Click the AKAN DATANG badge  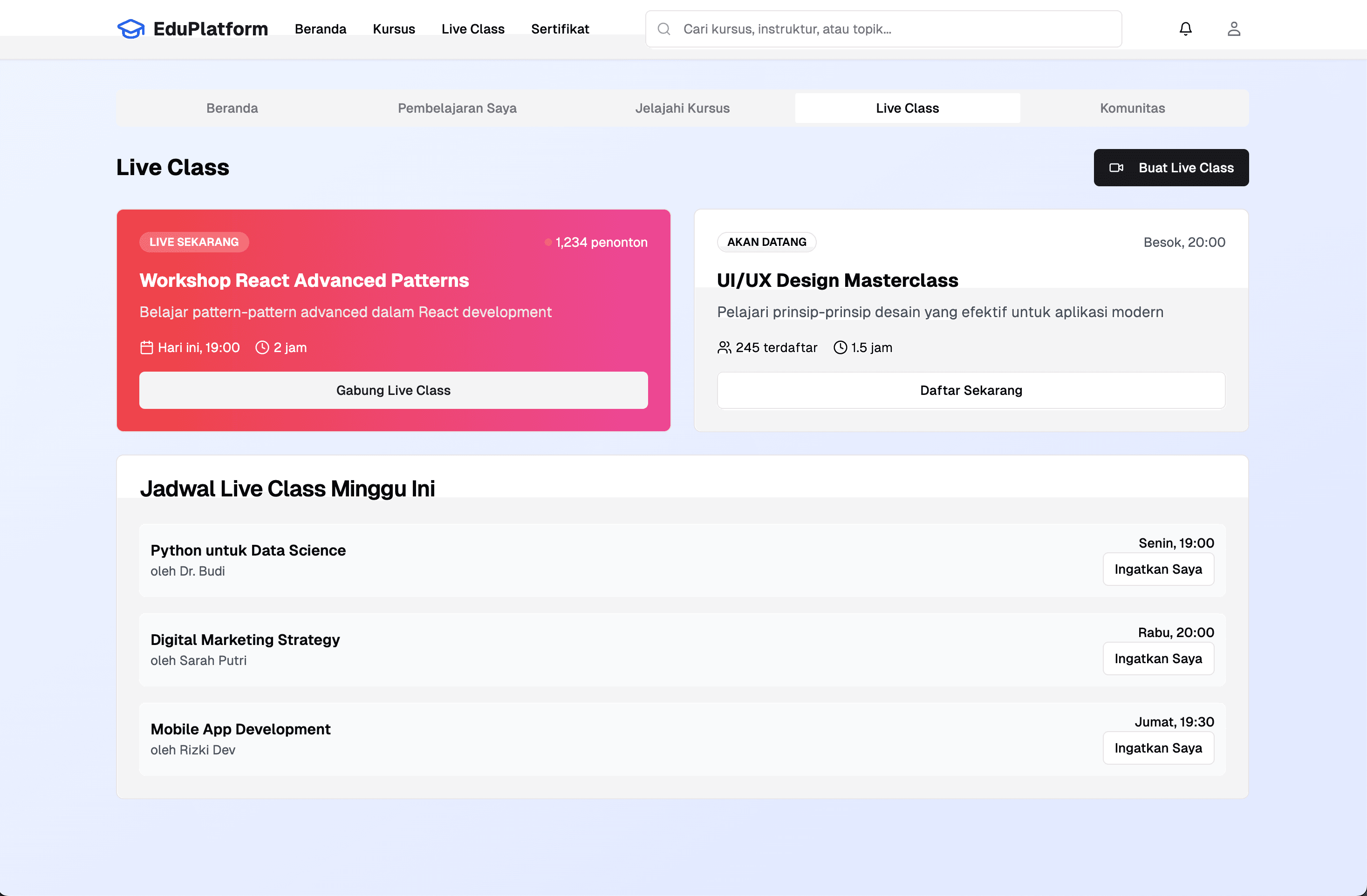(x=767, y=242)
